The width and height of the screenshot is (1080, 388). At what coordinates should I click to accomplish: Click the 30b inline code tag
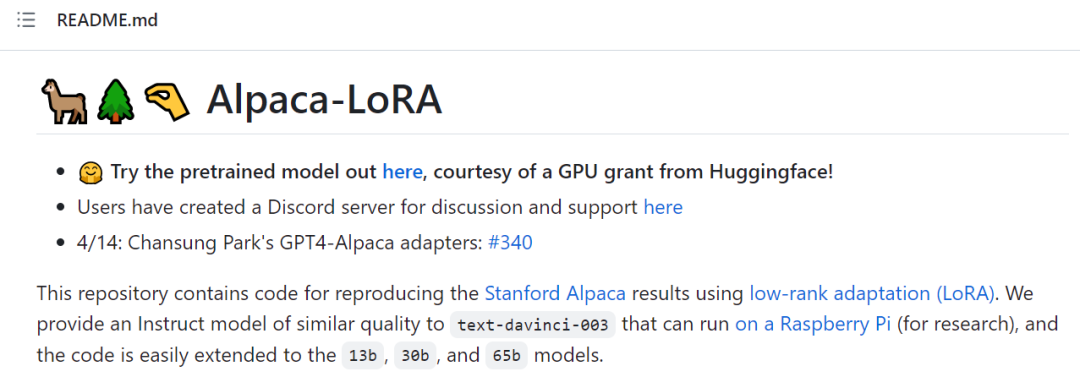[x=415, y=356]
